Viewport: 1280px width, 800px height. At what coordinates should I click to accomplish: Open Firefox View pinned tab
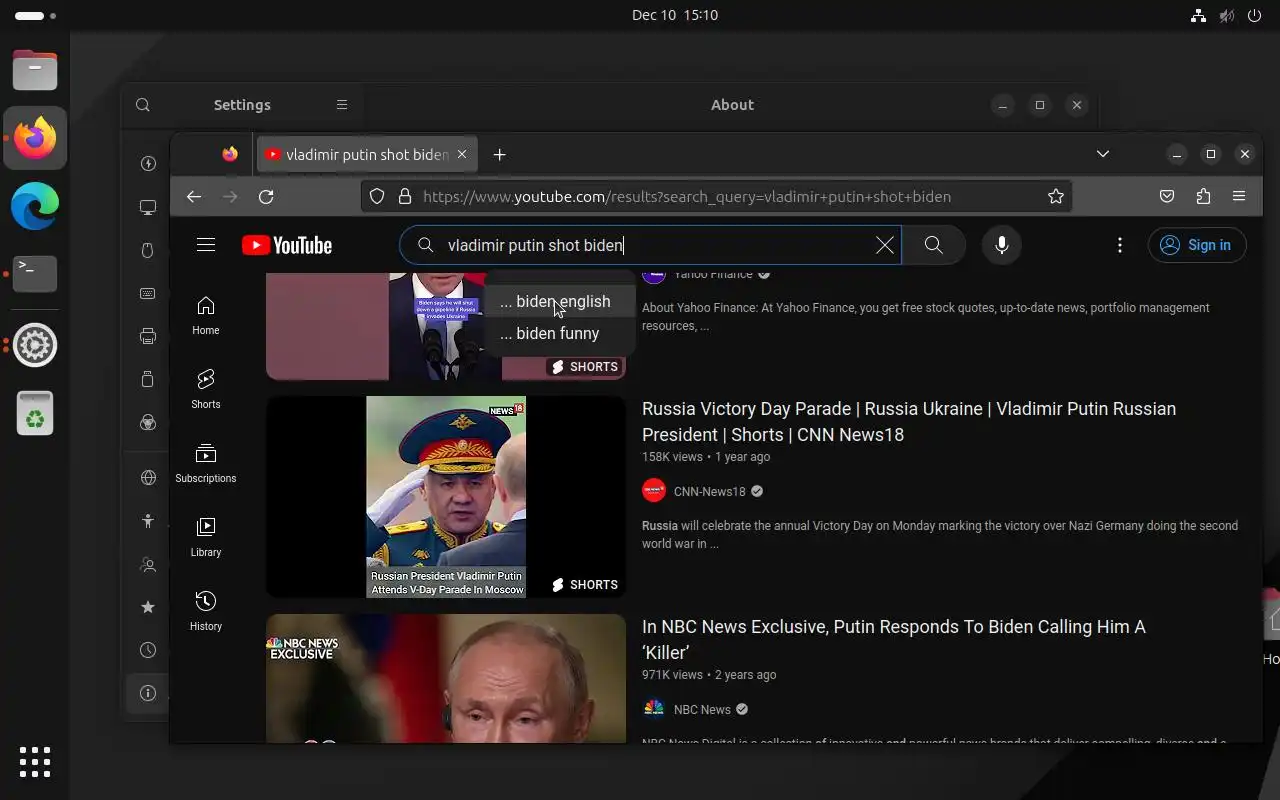[230, 154]
